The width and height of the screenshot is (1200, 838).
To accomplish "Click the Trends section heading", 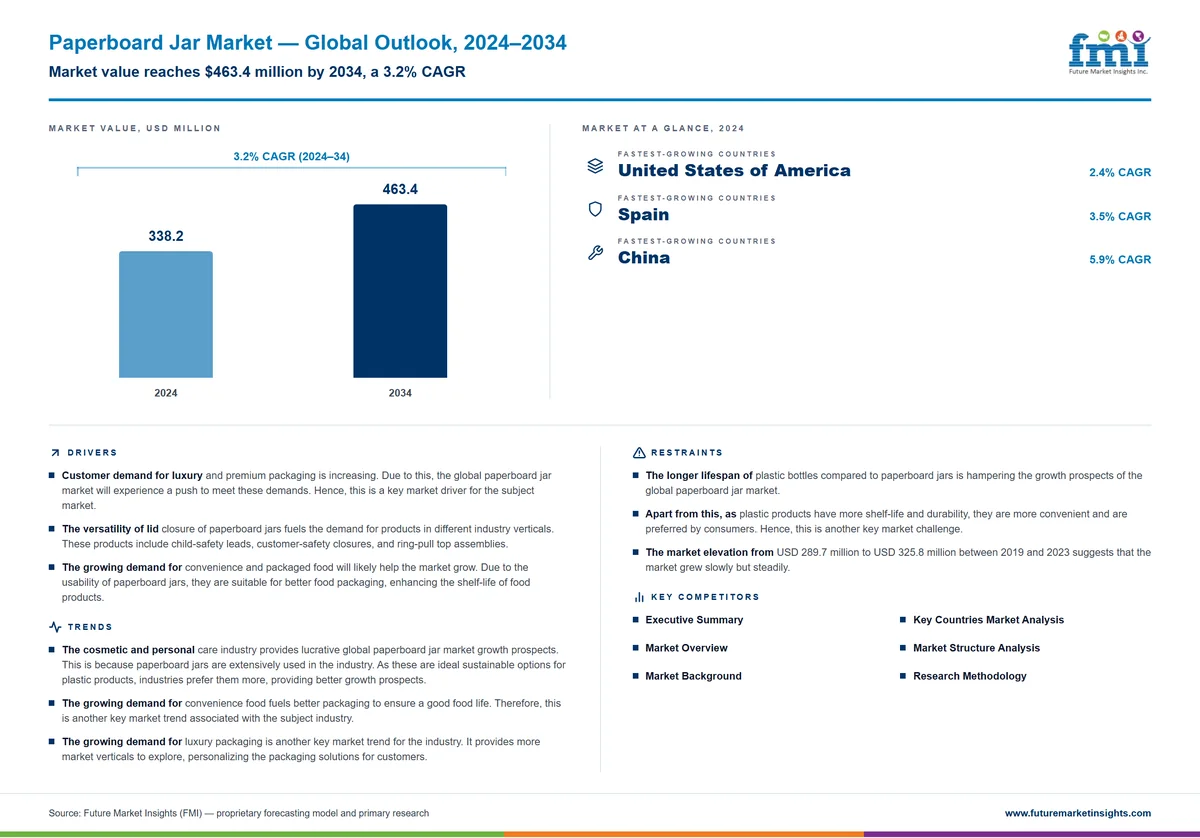I will [90, 627].
